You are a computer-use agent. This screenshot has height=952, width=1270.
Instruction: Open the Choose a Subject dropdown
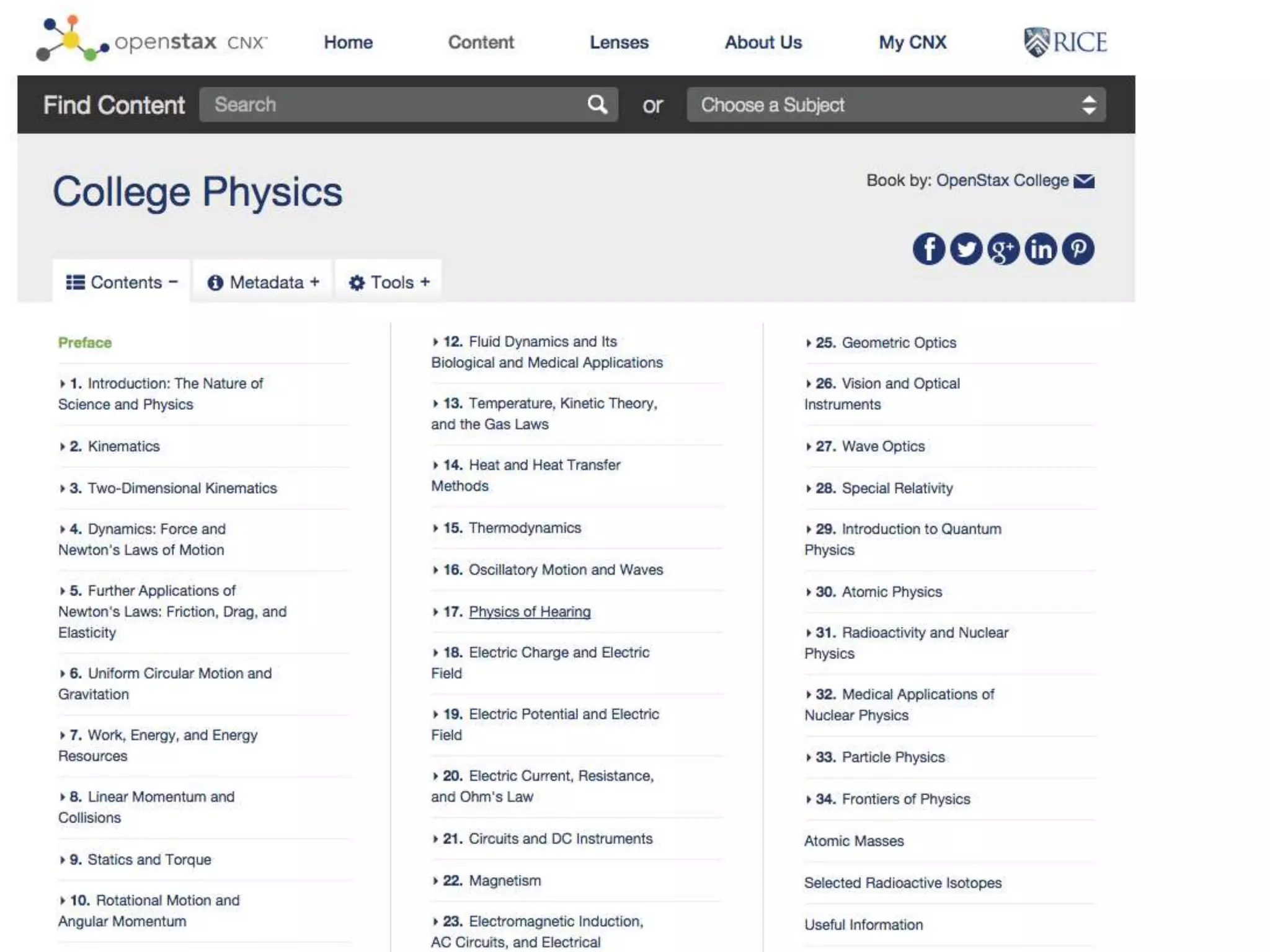coord(895,105)
